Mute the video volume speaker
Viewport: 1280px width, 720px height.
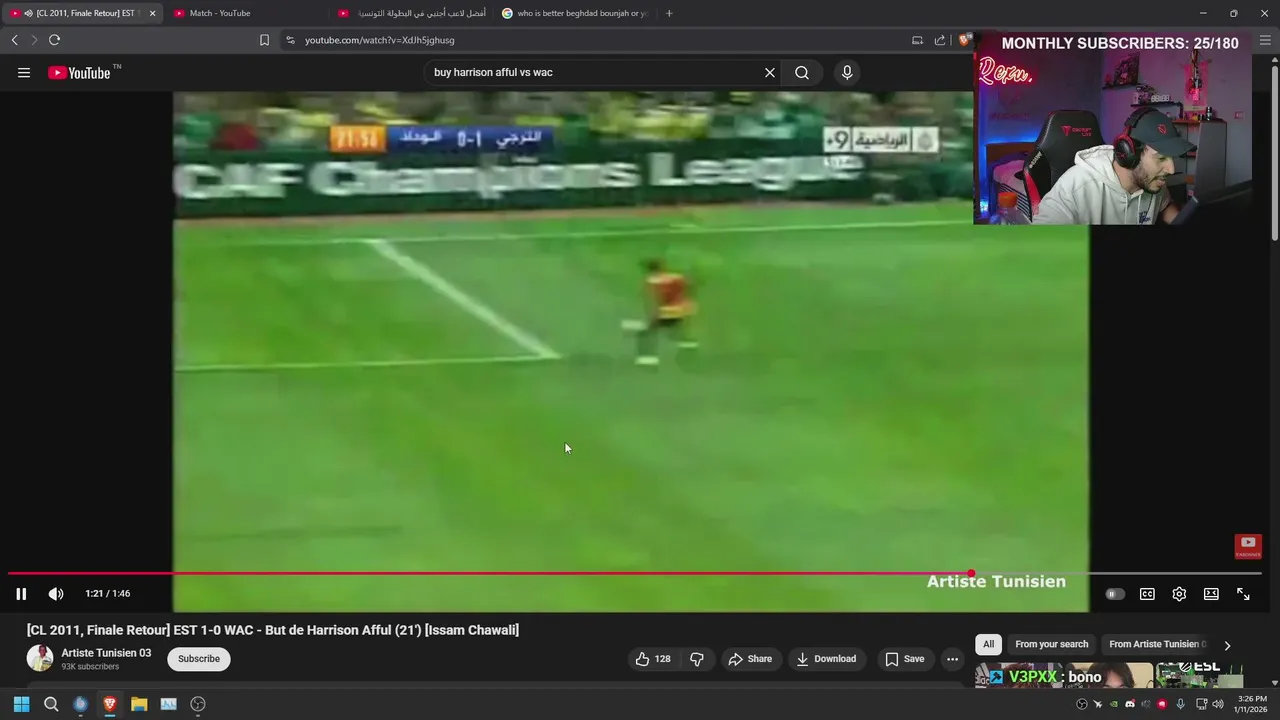(56, 594)
